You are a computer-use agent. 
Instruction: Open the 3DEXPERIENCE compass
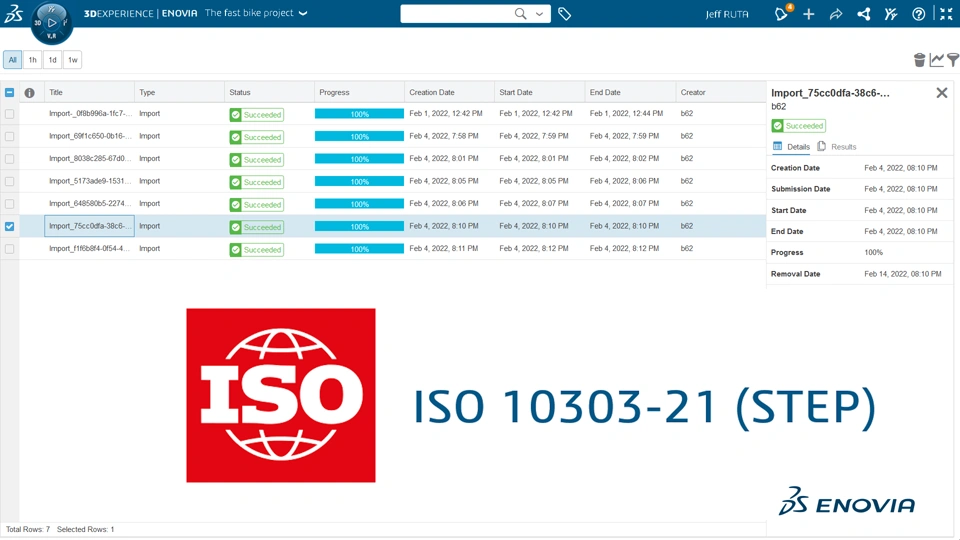[51, 23]
